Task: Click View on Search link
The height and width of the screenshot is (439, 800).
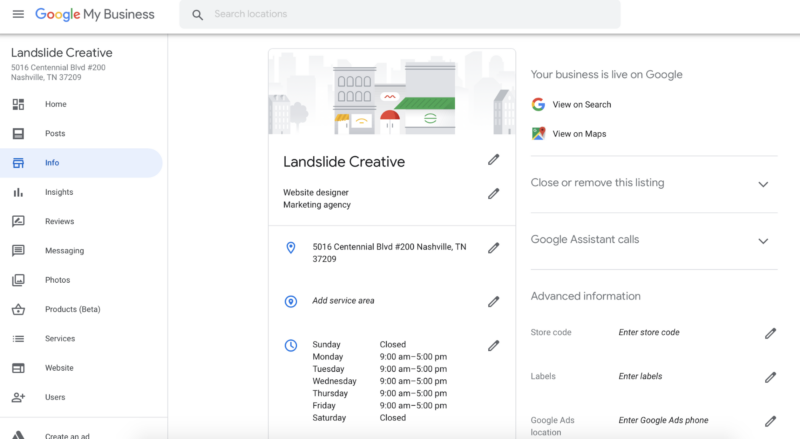Action: (x=582, y=105)
